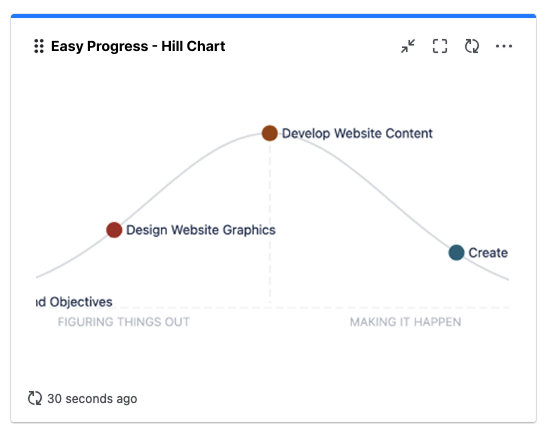
Task: Click the Figuring Things Out section label
Action: [x=124, y=322]
